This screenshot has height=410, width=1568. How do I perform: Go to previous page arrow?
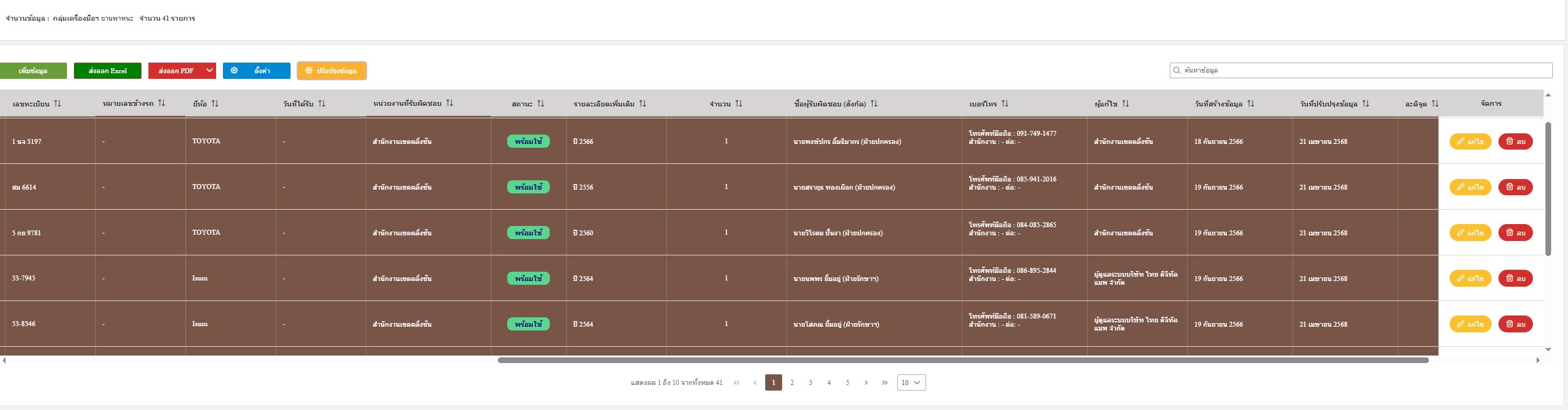click(755, 382)
